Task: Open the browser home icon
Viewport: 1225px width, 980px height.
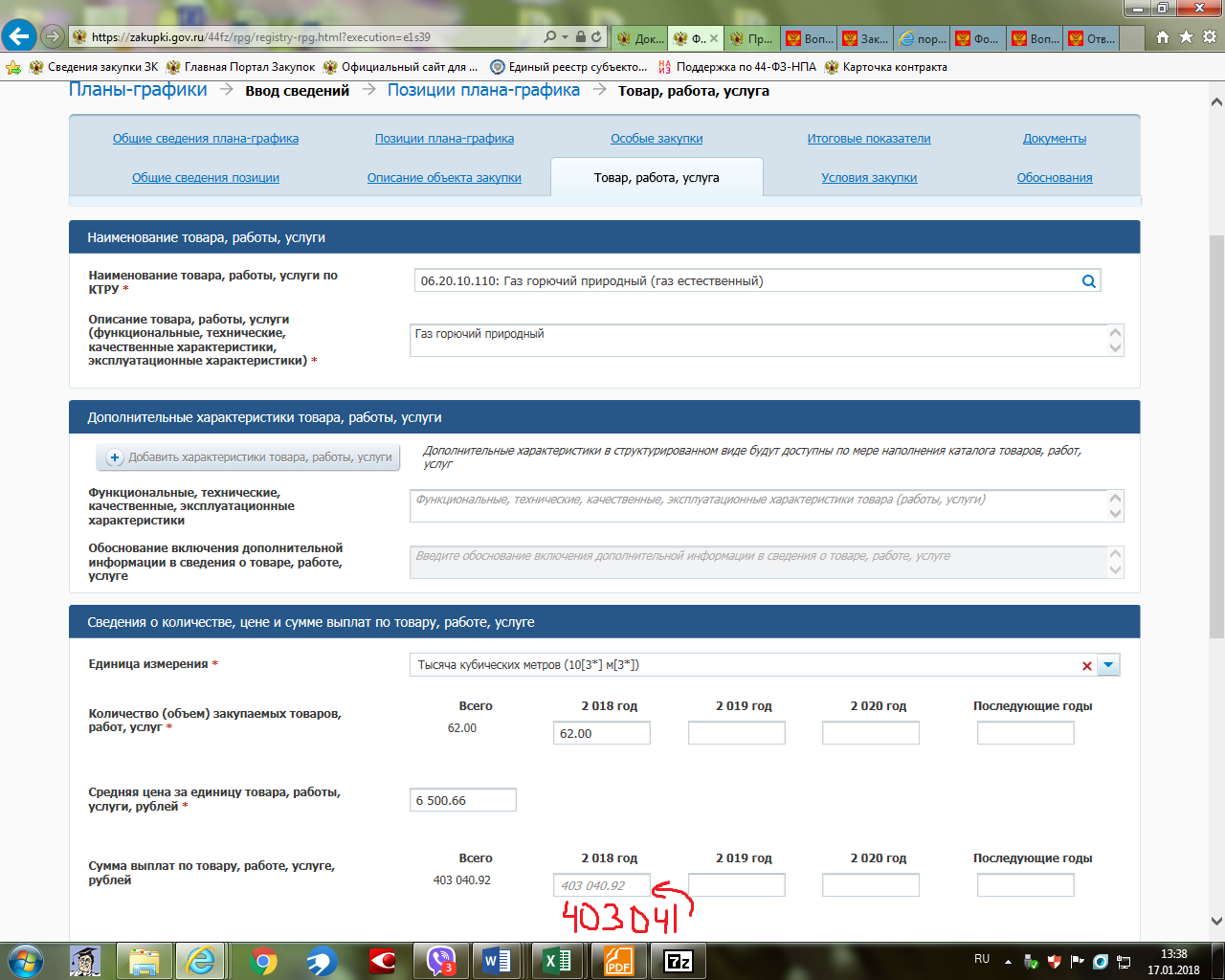Action: tap(1162, 37)
